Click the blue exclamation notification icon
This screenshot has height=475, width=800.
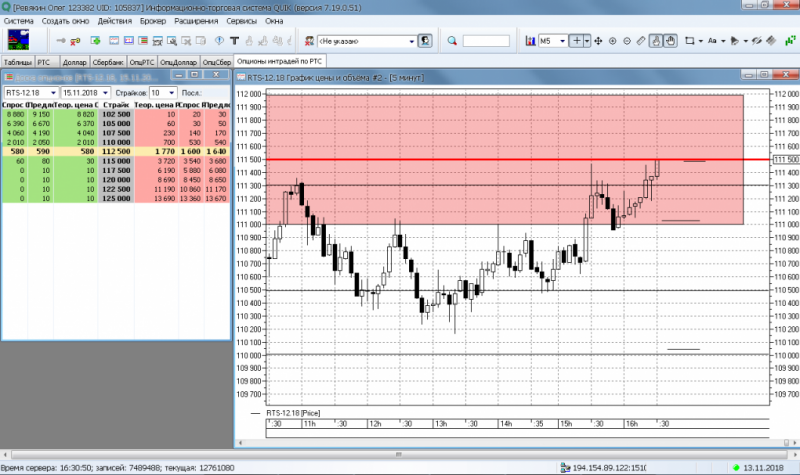coord(219,41)
